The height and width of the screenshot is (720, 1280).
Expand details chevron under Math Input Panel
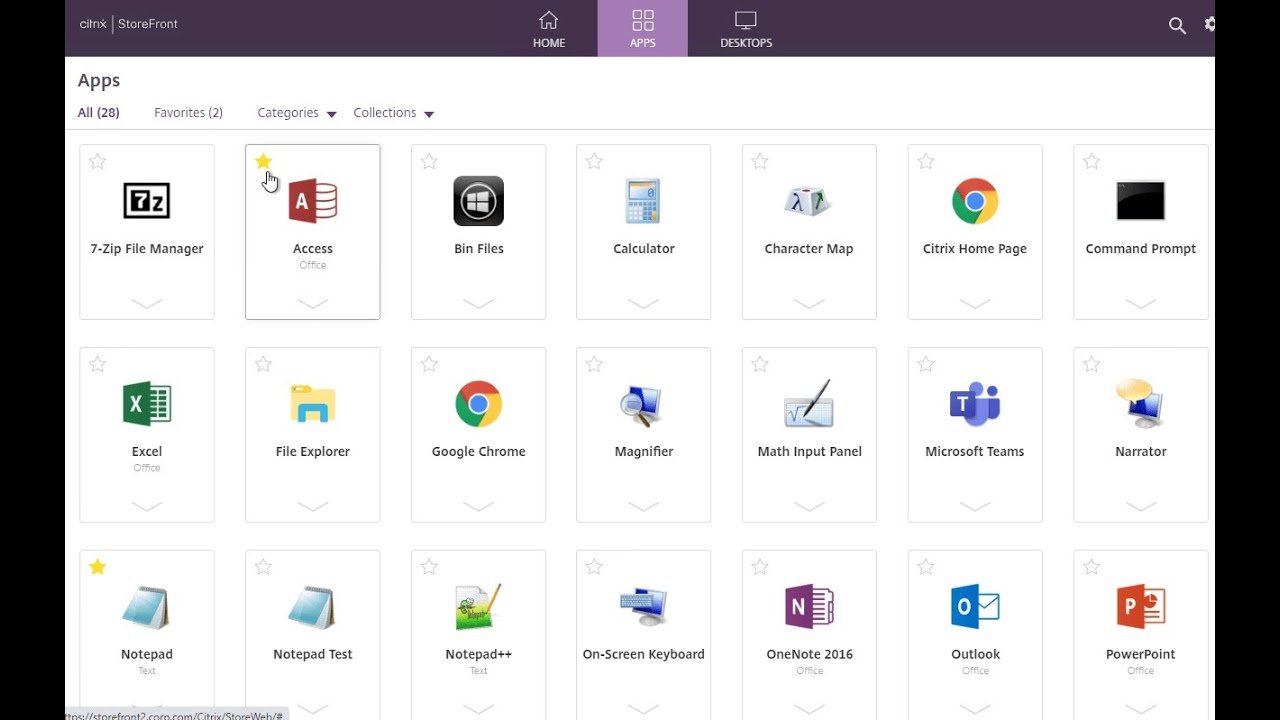tap(809, 506)
